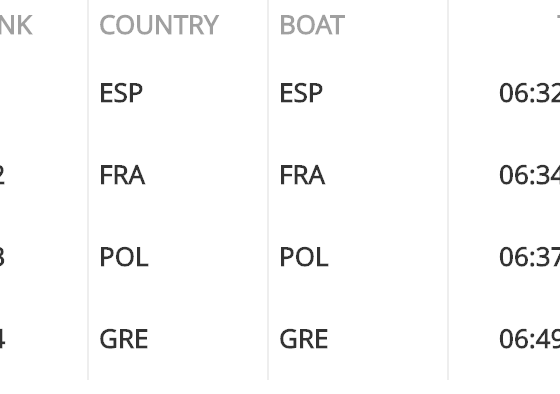Click the 06:37 time for POL
Viewport: 560px width, 394px height.
click(530, 257)
